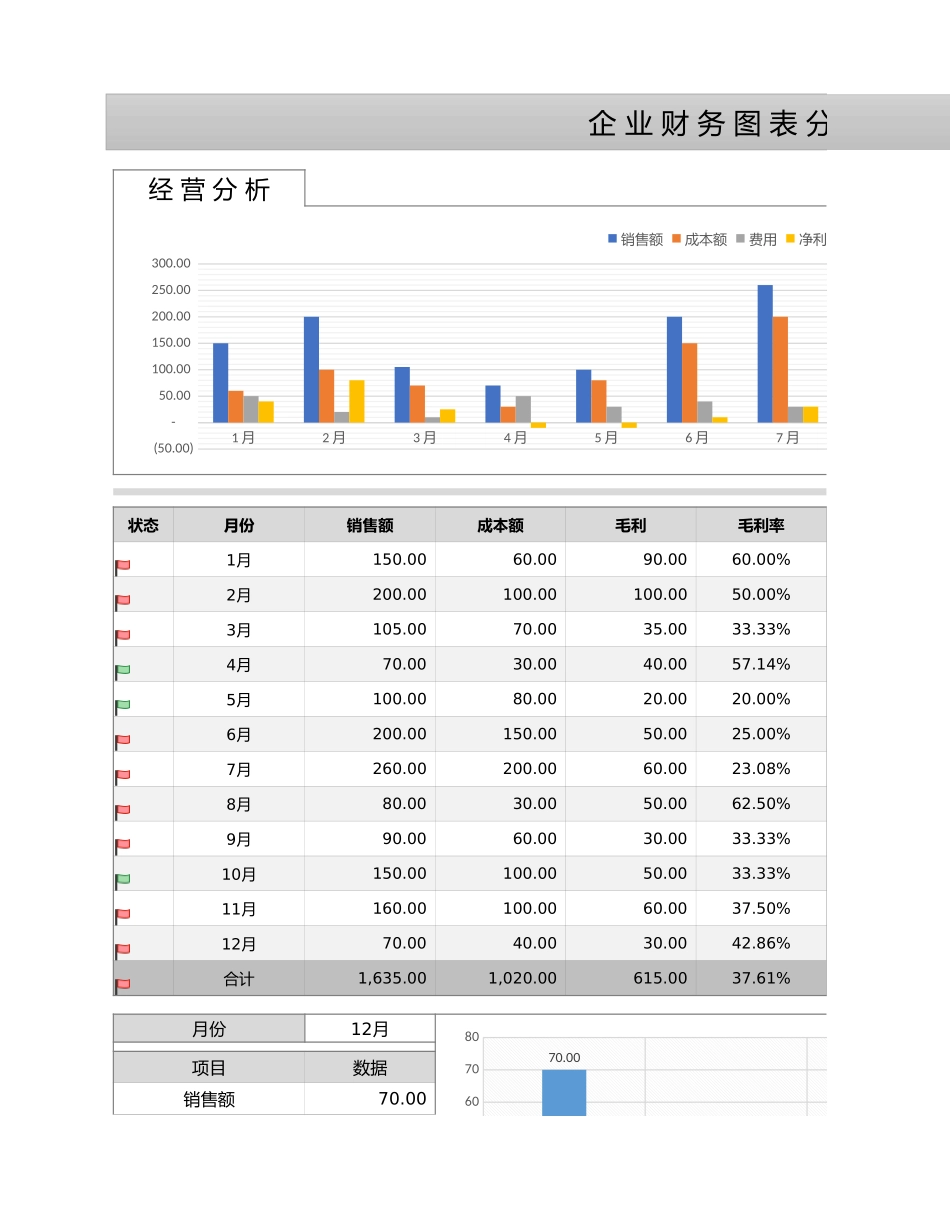Image resolution: width=950 pixels, height=1230 pixels.
Task: Open the 12月 month selector dropdown
Action: tap(369, 1028)
